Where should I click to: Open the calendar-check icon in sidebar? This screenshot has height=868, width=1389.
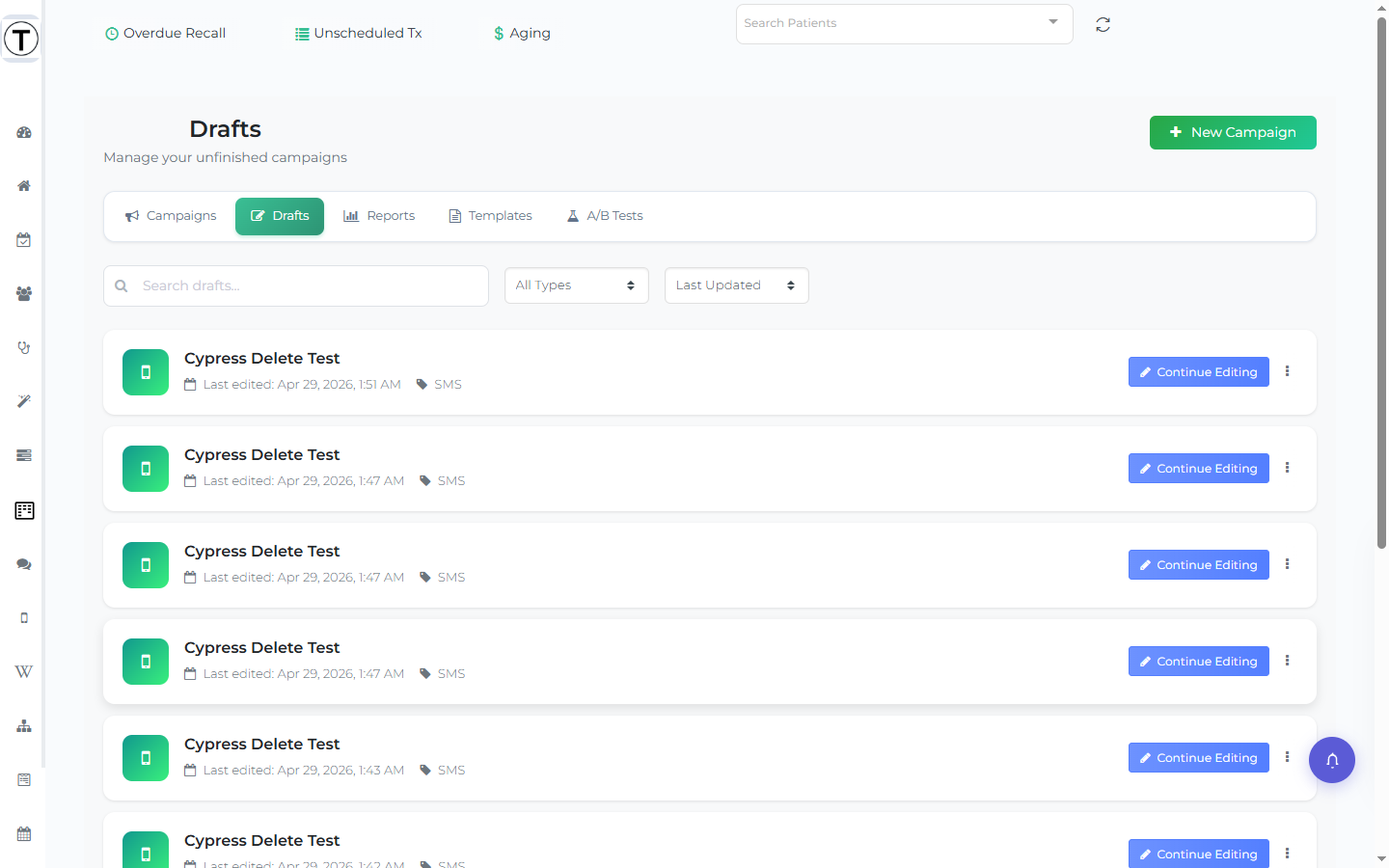[24, 240]
